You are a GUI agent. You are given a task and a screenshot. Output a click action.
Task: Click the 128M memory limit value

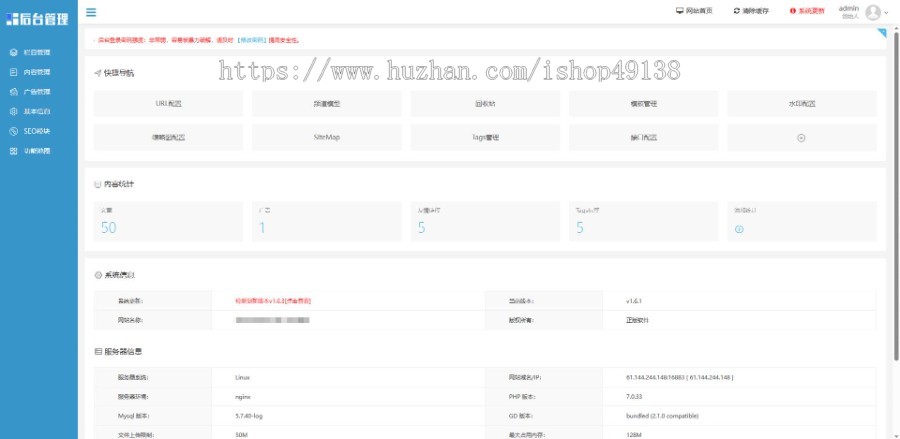coord(634,435)
